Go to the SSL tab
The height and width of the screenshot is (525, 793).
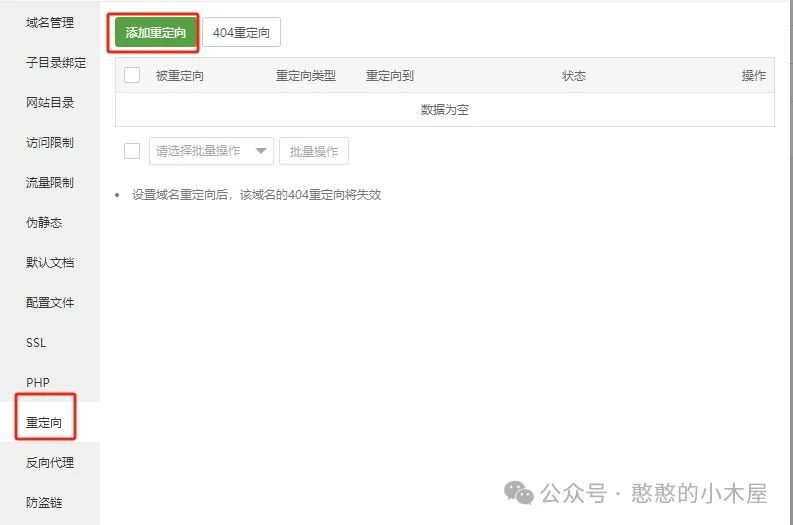coord(36,342)
